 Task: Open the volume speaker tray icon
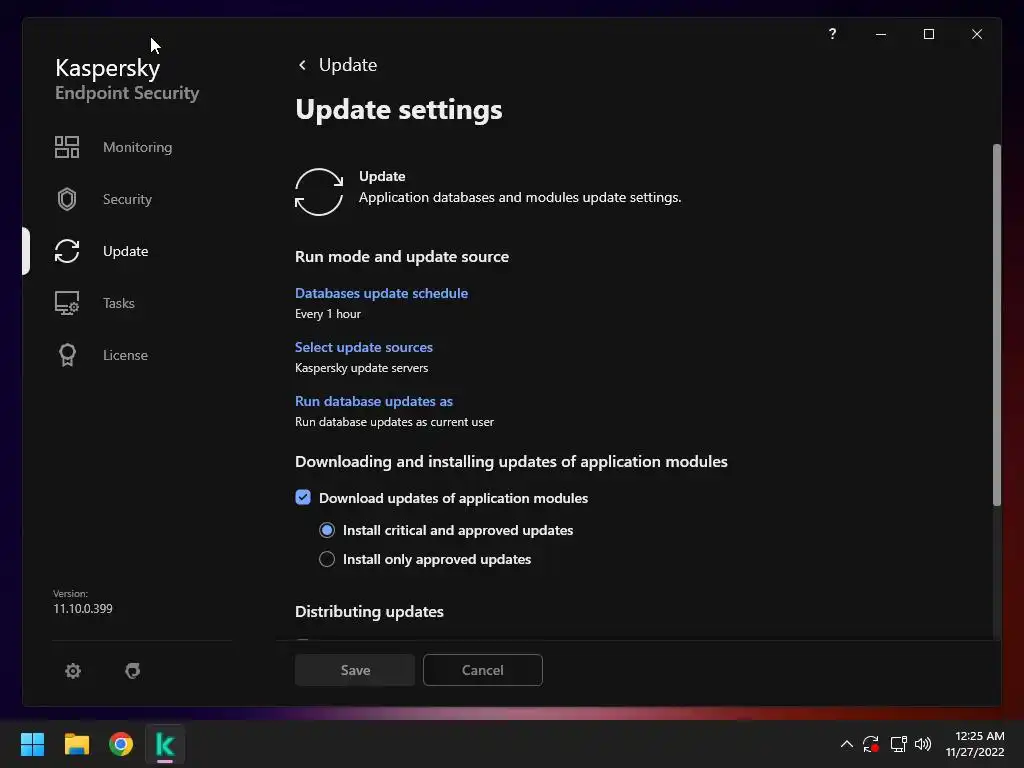click(923, 744)
